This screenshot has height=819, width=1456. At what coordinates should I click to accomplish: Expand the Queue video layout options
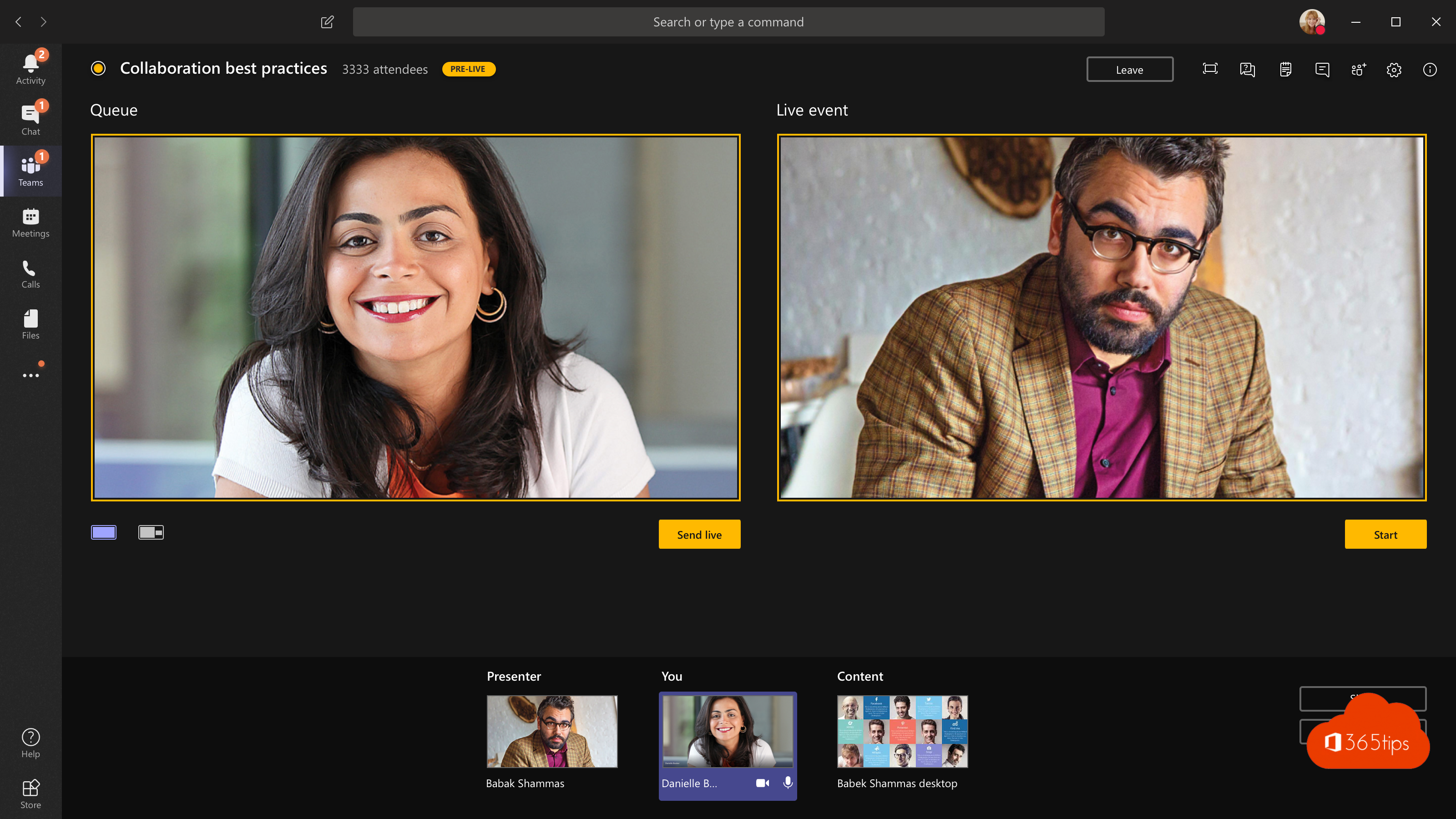pyautogui.click(x=151, y=531)
